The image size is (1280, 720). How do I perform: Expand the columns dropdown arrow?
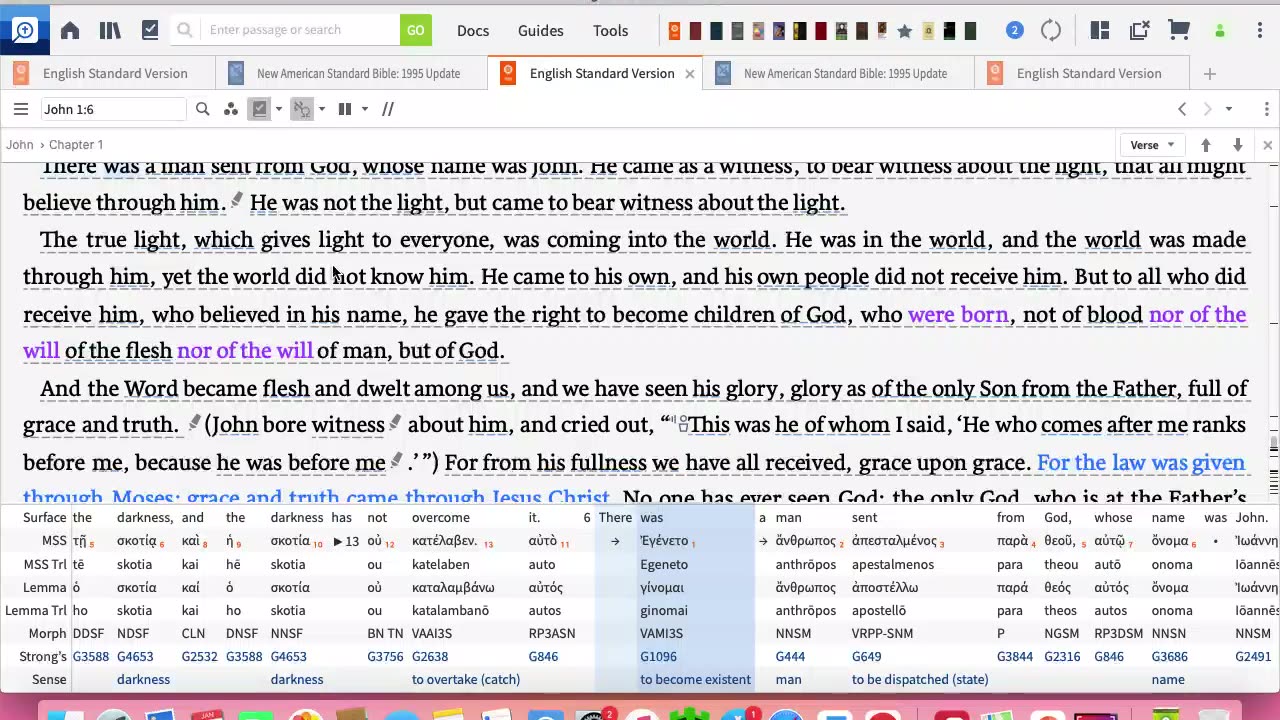365,109
